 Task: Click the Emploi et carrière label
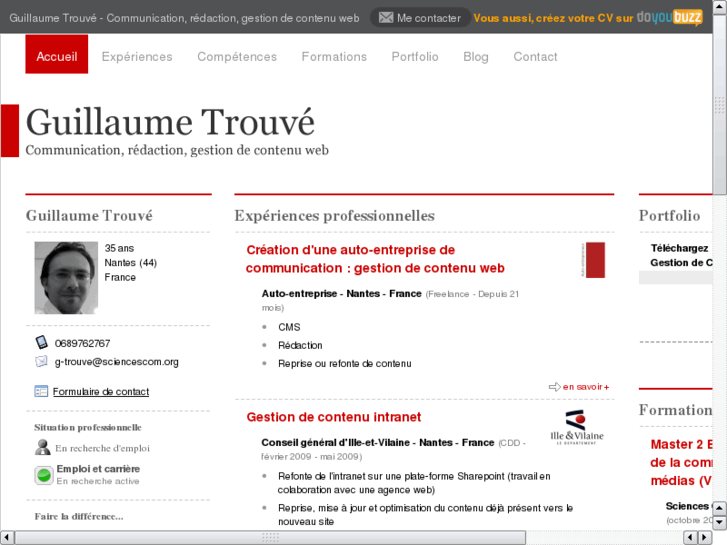pyautogui.click(x=98, y=468)
